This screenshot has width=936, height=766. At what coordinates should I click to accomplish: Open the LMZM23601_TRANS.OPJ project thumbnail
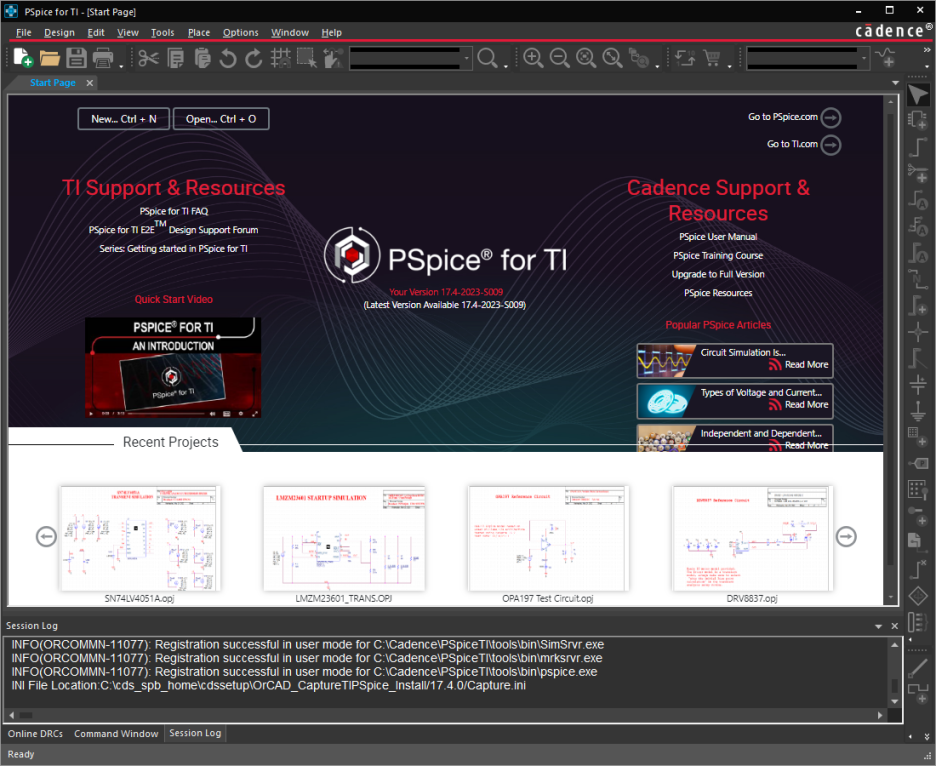click(x=344, y=538)
